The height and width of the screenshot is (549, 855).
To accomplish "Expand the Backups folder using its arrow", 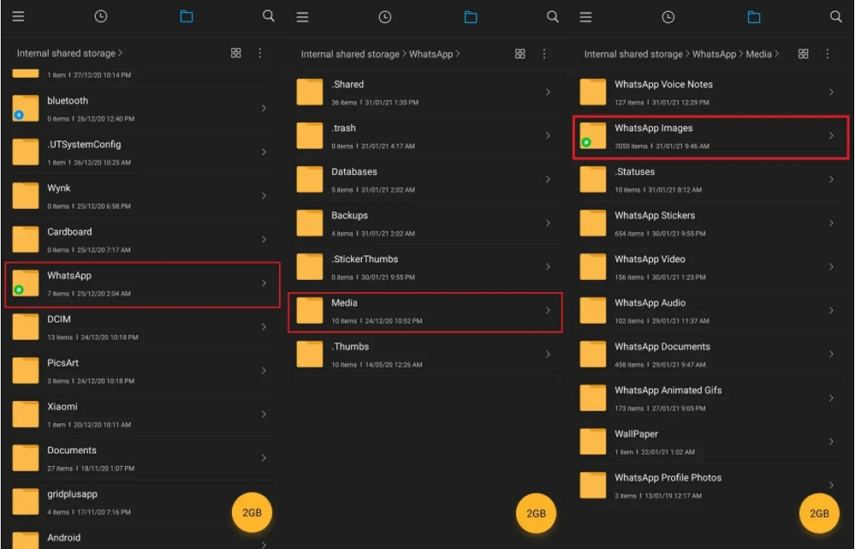I will pos(547,223).
